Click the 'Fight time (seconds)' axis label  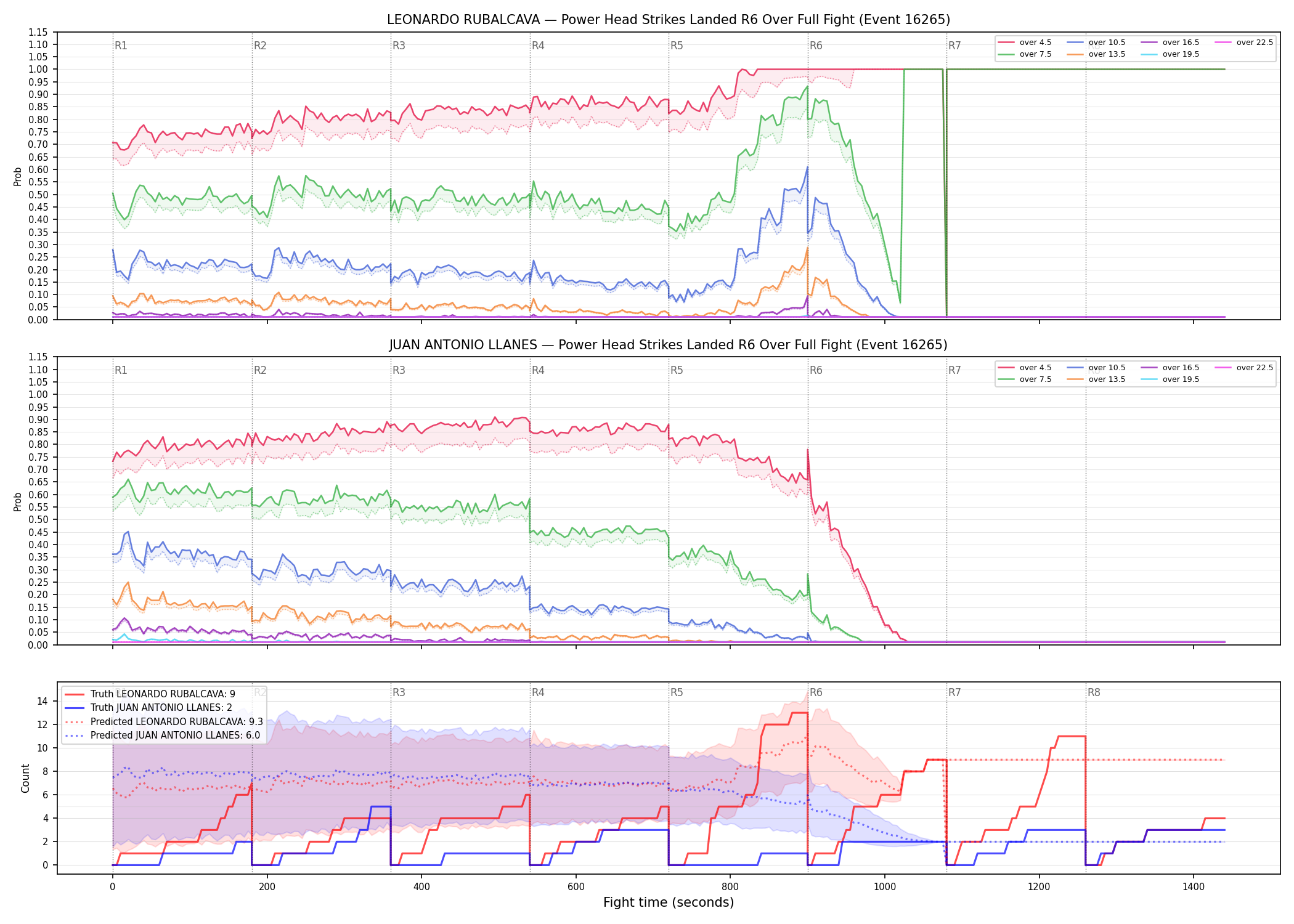click(669, 902)
